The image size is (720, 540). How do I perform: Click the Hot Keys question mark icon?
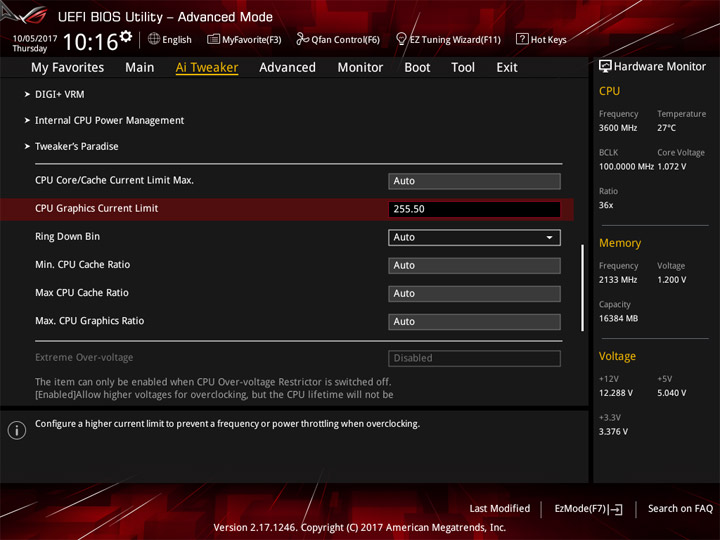pos(522,39)
